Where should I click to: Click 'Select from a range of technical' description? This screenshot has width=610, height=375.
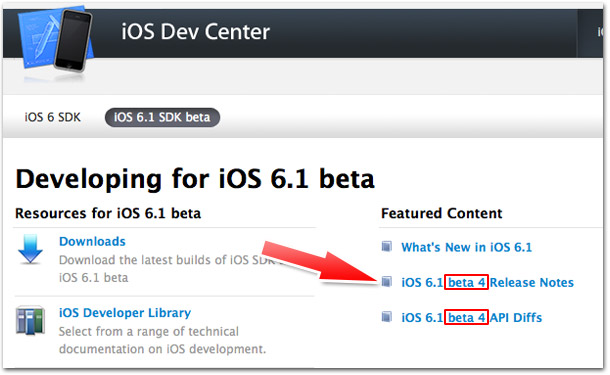(162, 340)
